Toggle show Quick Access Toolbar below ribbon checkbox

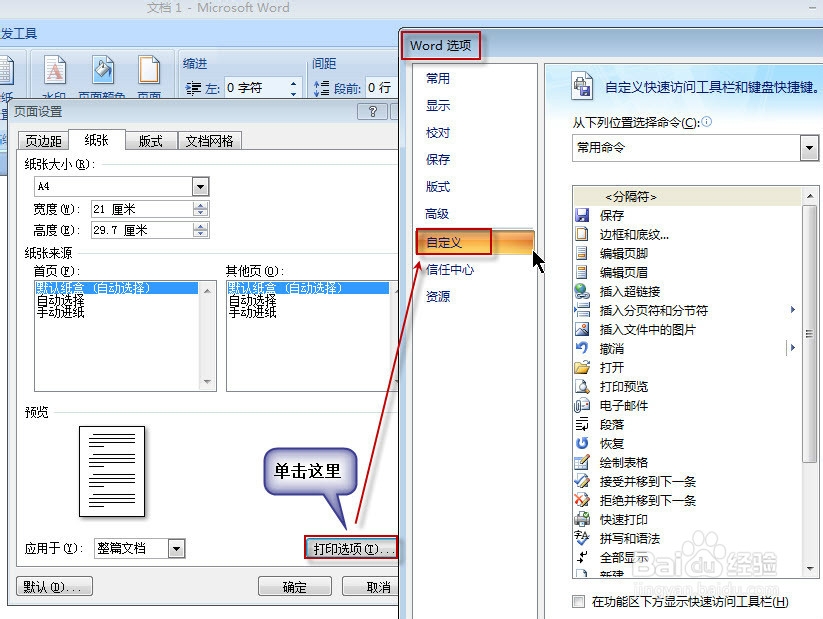click(578, 602)
